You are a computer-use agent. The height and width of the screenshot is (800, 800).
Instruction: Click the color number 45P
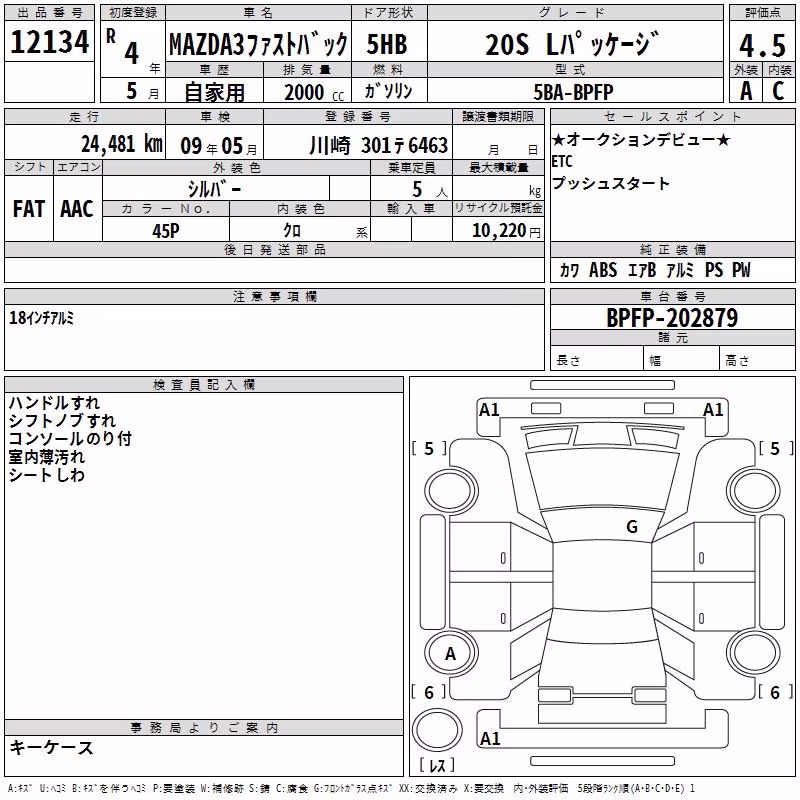coord(165,231)
